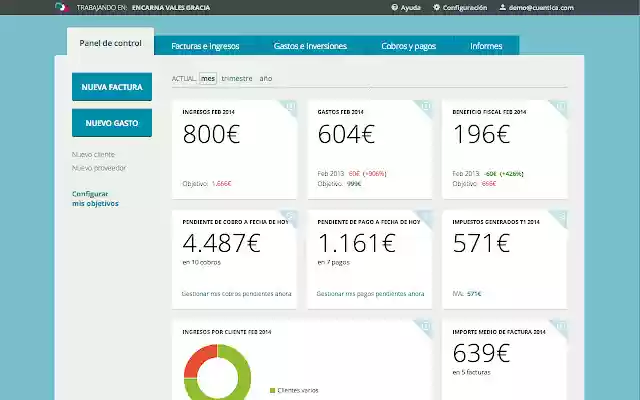Click the user account icon beside demo@cuentica.com
This screenshot has width=640, height=400.
pos(502,7)
